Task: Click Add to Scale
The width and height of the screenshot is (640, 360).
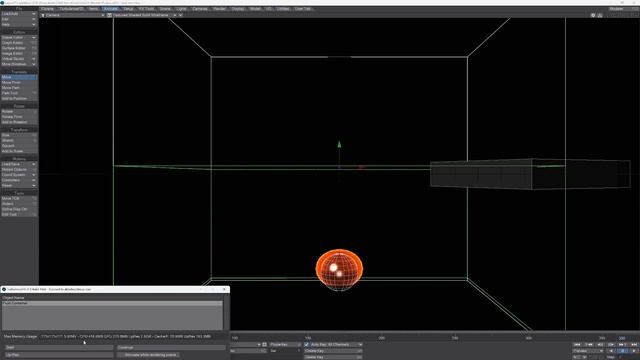Action: click(x=19, y=151)
